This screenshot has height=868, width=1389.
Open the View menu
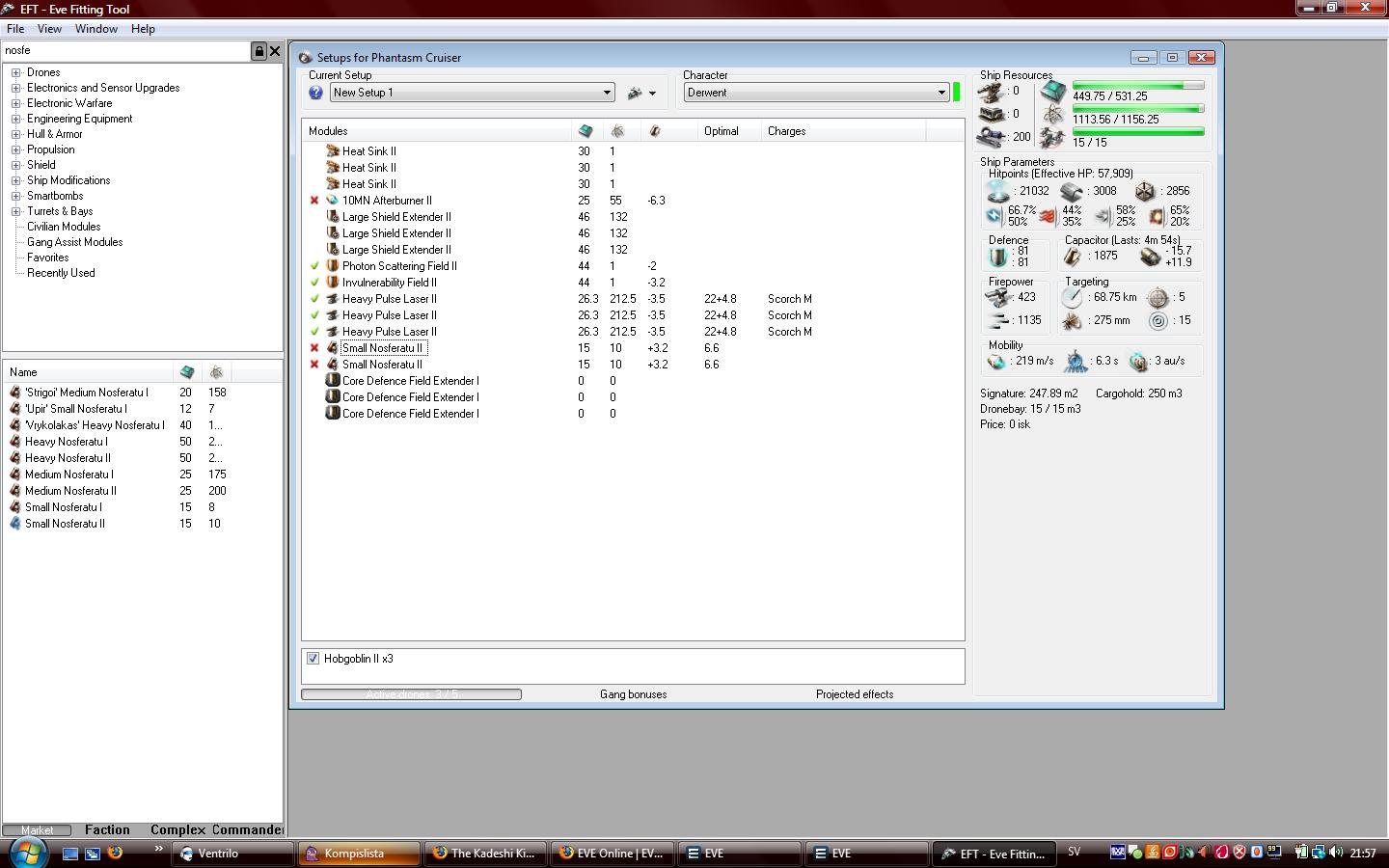(x=49, y=29)
